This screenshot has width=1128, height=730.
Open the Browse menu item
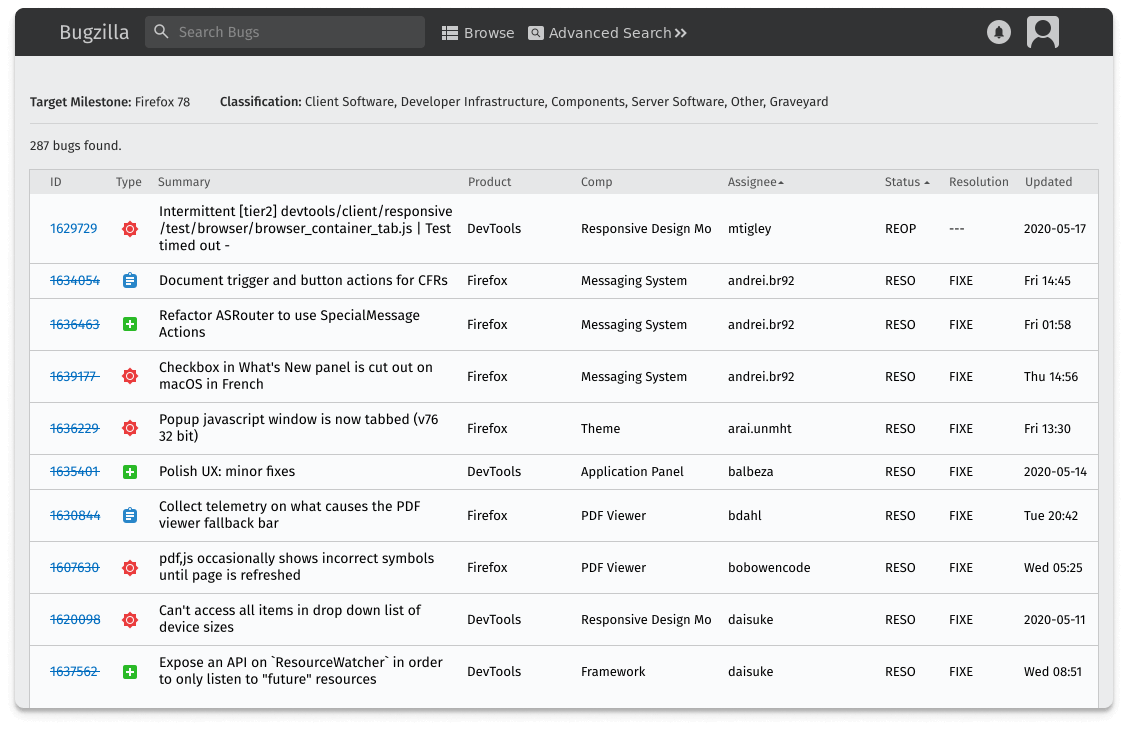[x=478, y=33]
